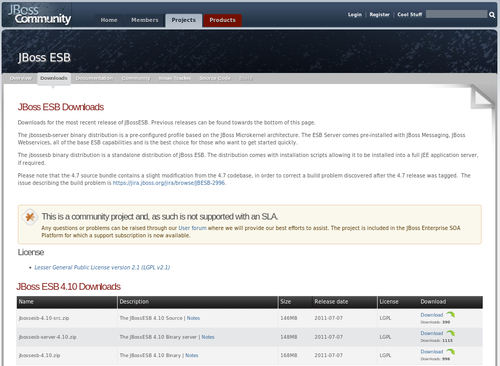
Task: Click the folded page corner graphic
Action: [x=482, y=98]
